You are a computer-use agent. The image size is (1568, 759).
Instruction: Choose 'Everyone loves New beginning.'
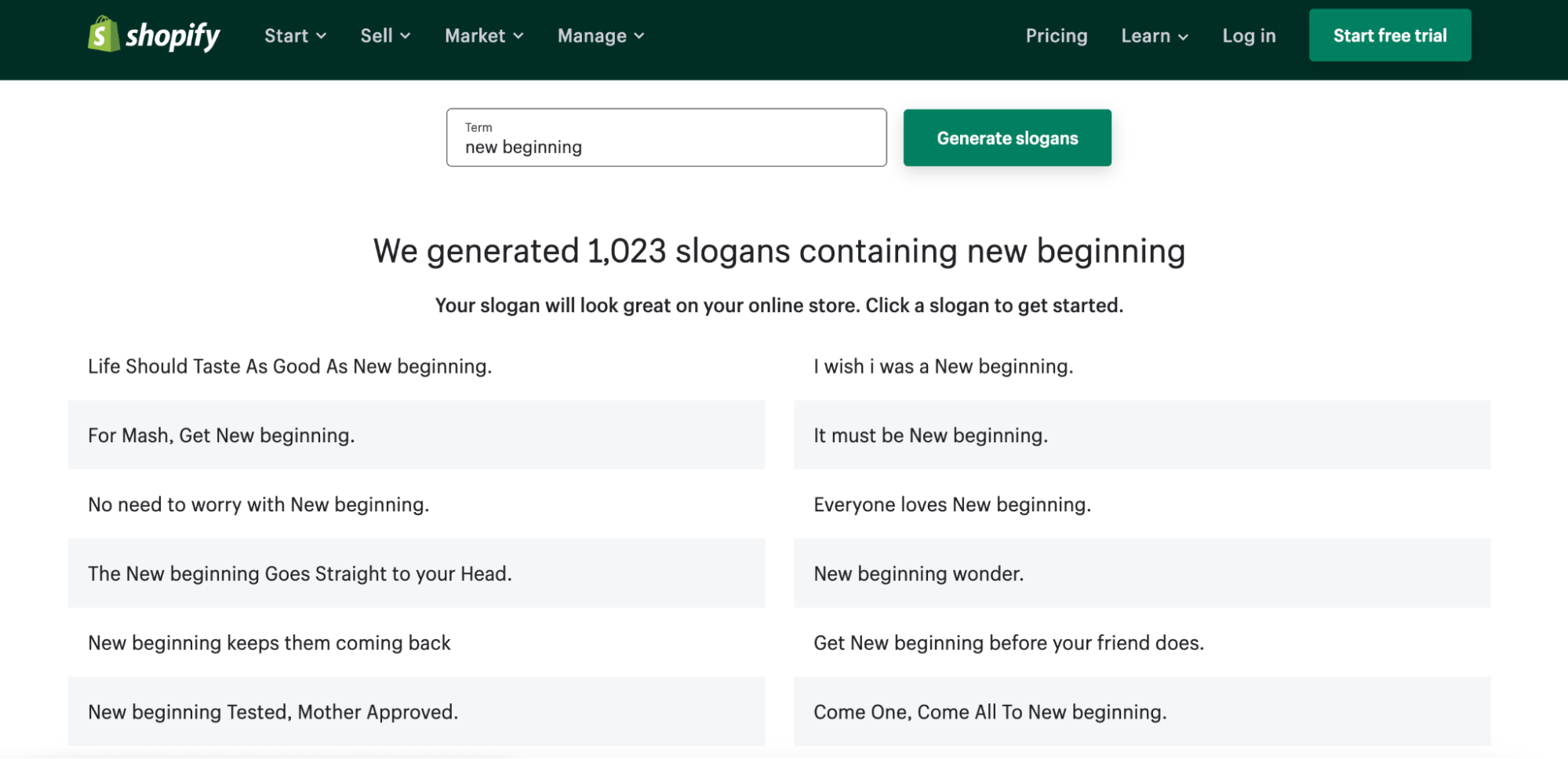(x=1142, y=504)
